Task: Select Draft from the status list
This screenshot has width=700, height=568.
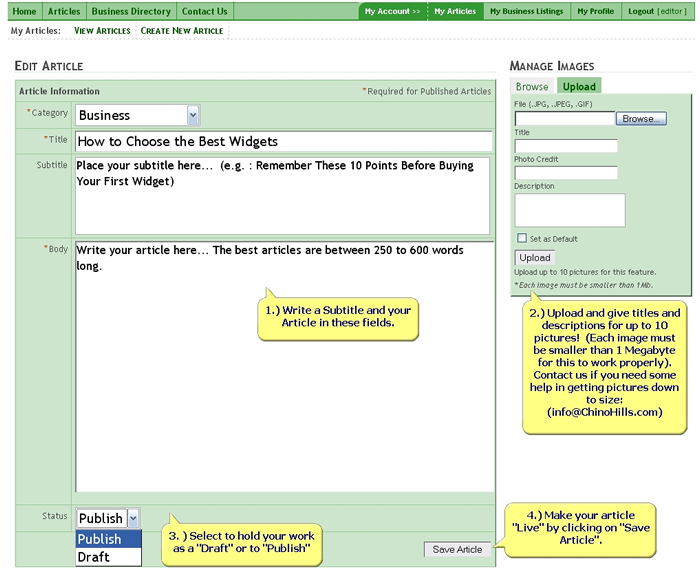Action: pos(94,557)
